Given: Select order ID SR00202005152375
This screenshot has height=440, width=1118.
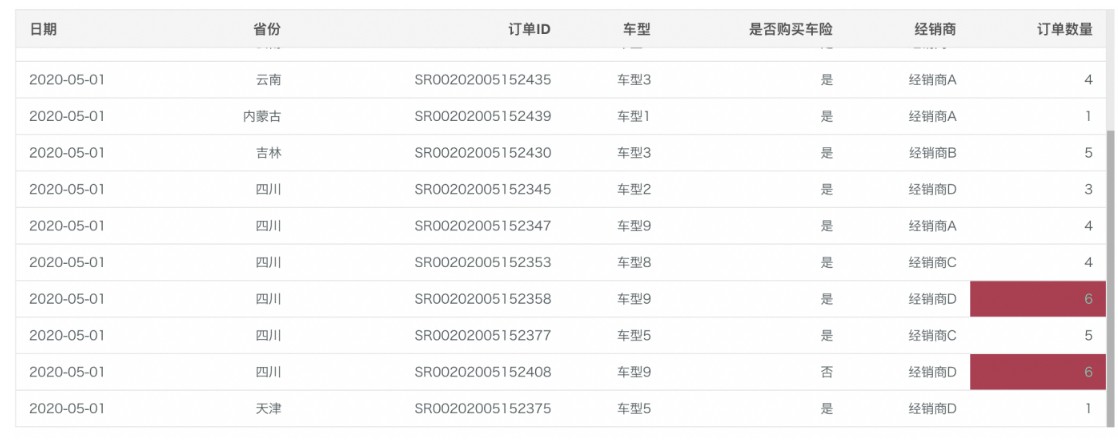Looking at the screenshot, I should [x=483, y=409].
